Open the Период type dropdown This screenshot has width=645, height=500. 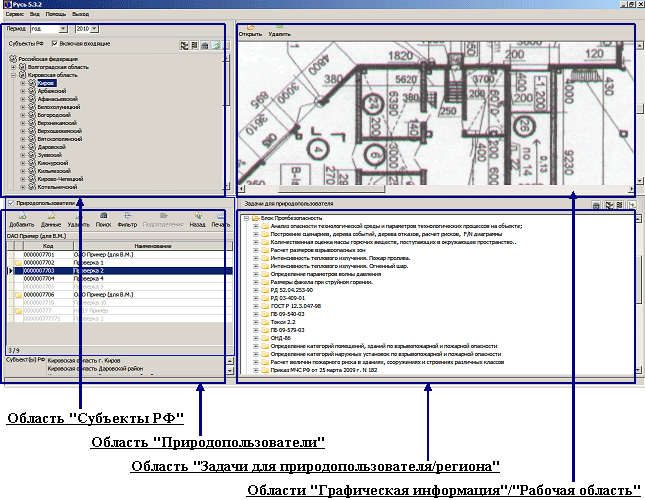click(64, 30)
